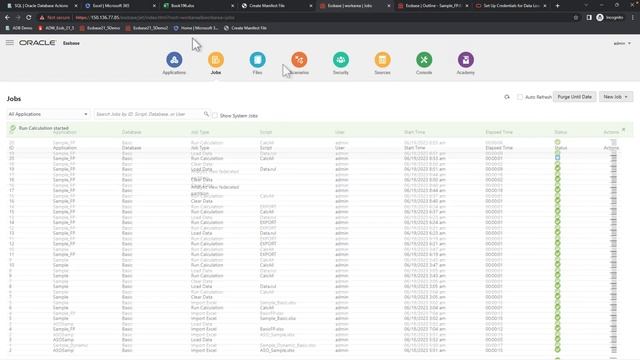The width and height of the screenshot is (640, 360).
Task: Open the Academy navigation icon
Action: pos(466,60)
